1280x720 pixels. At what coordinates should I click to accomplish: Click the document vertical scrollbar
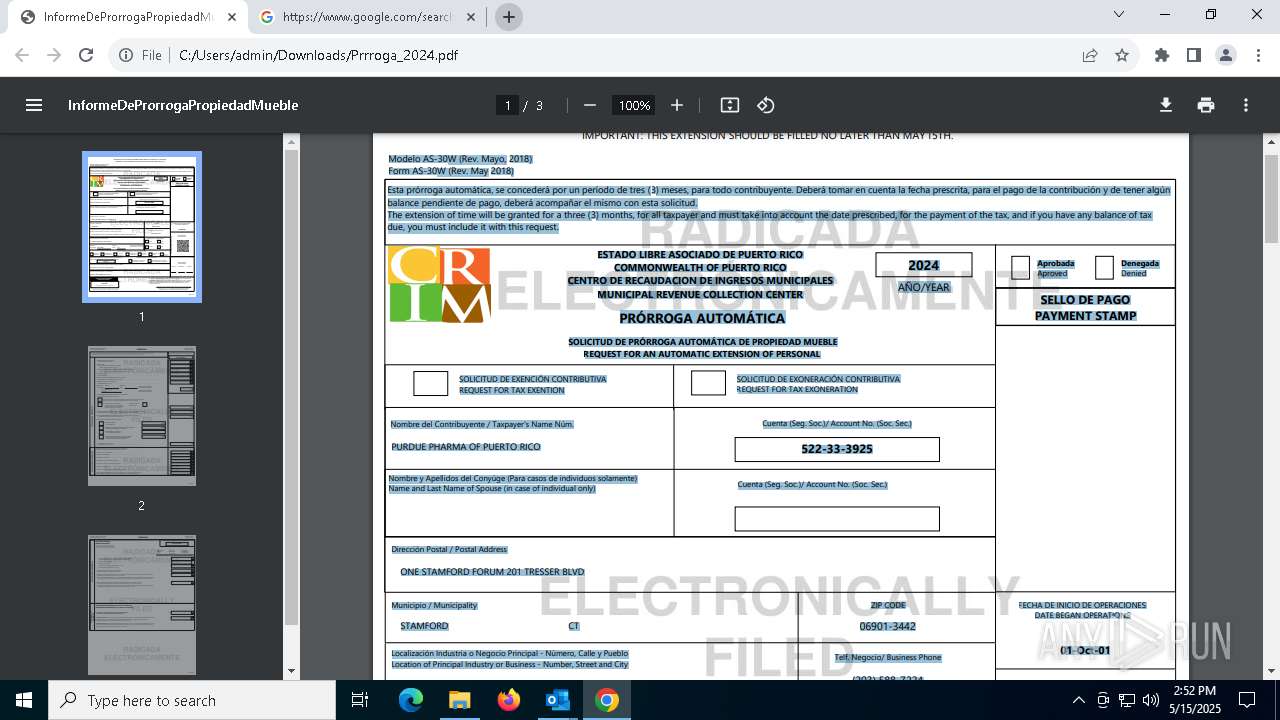(1272, 200)
